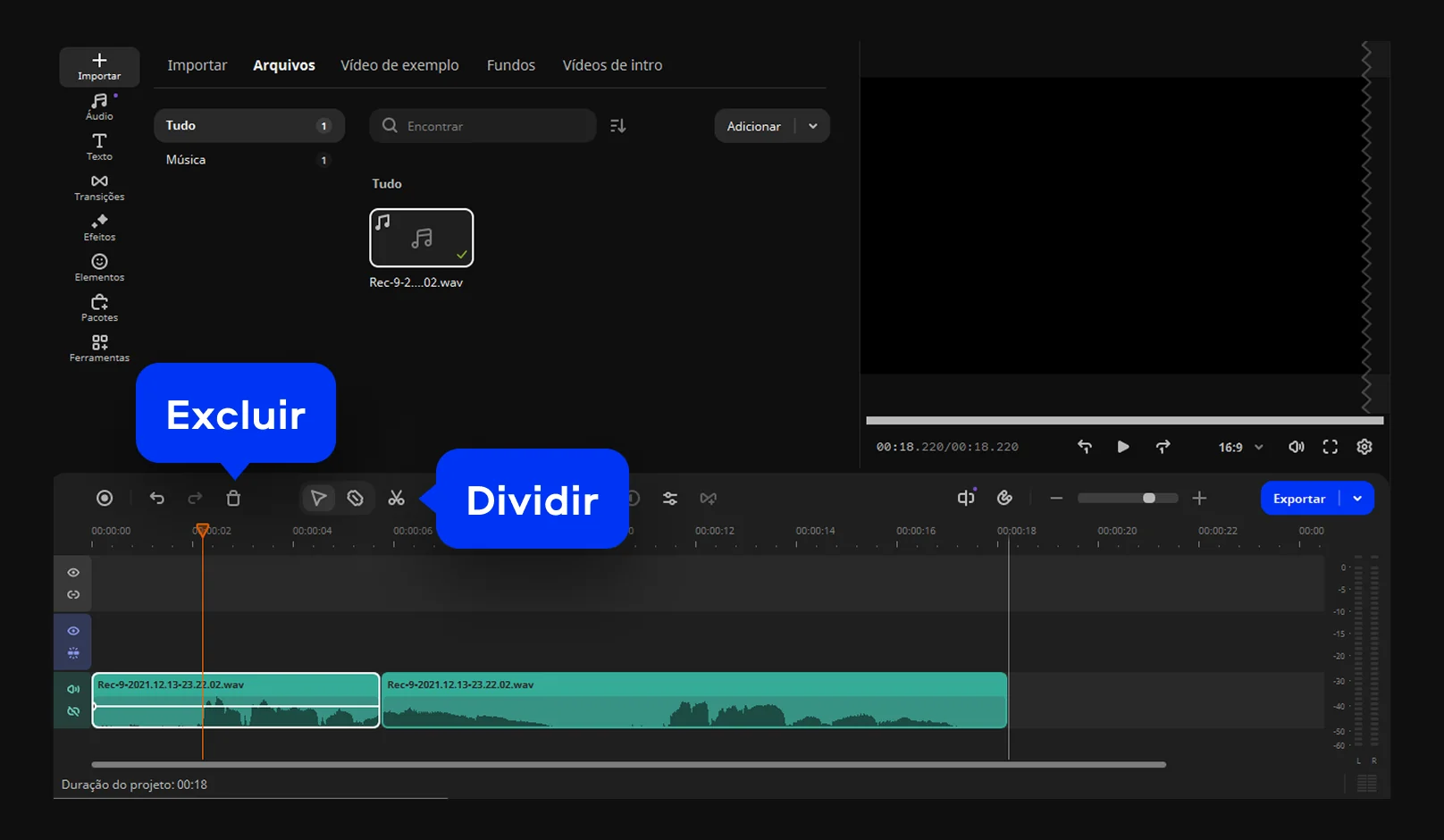The image size is (1444, 840).
Task: Switch to Vídeo de exemplo tab
Action: (x=399, y=65)
